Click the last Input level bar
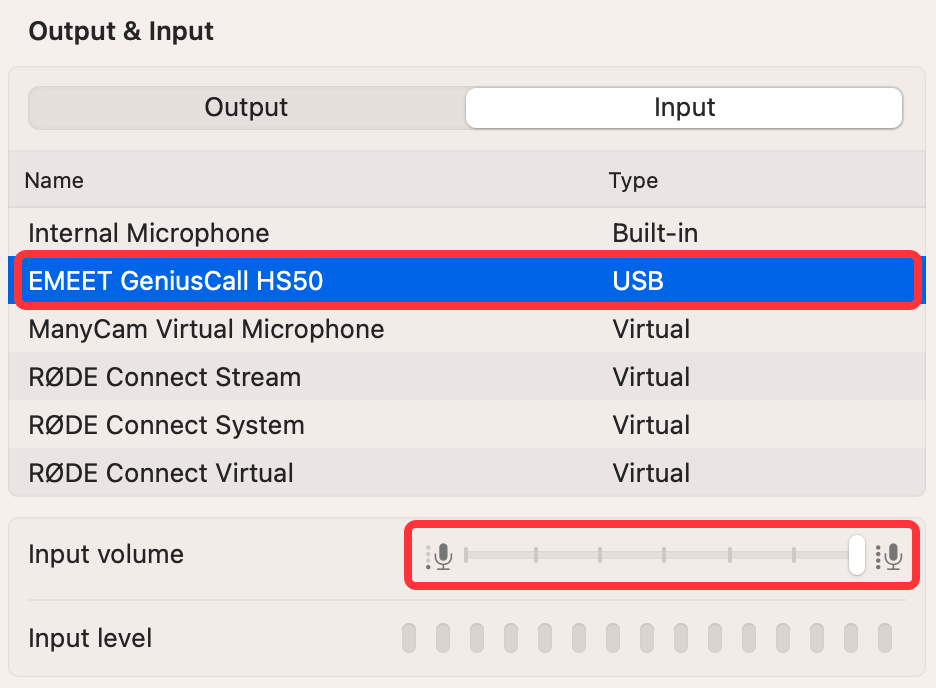This screenshot has height=688, width=936. click(885, 638)
